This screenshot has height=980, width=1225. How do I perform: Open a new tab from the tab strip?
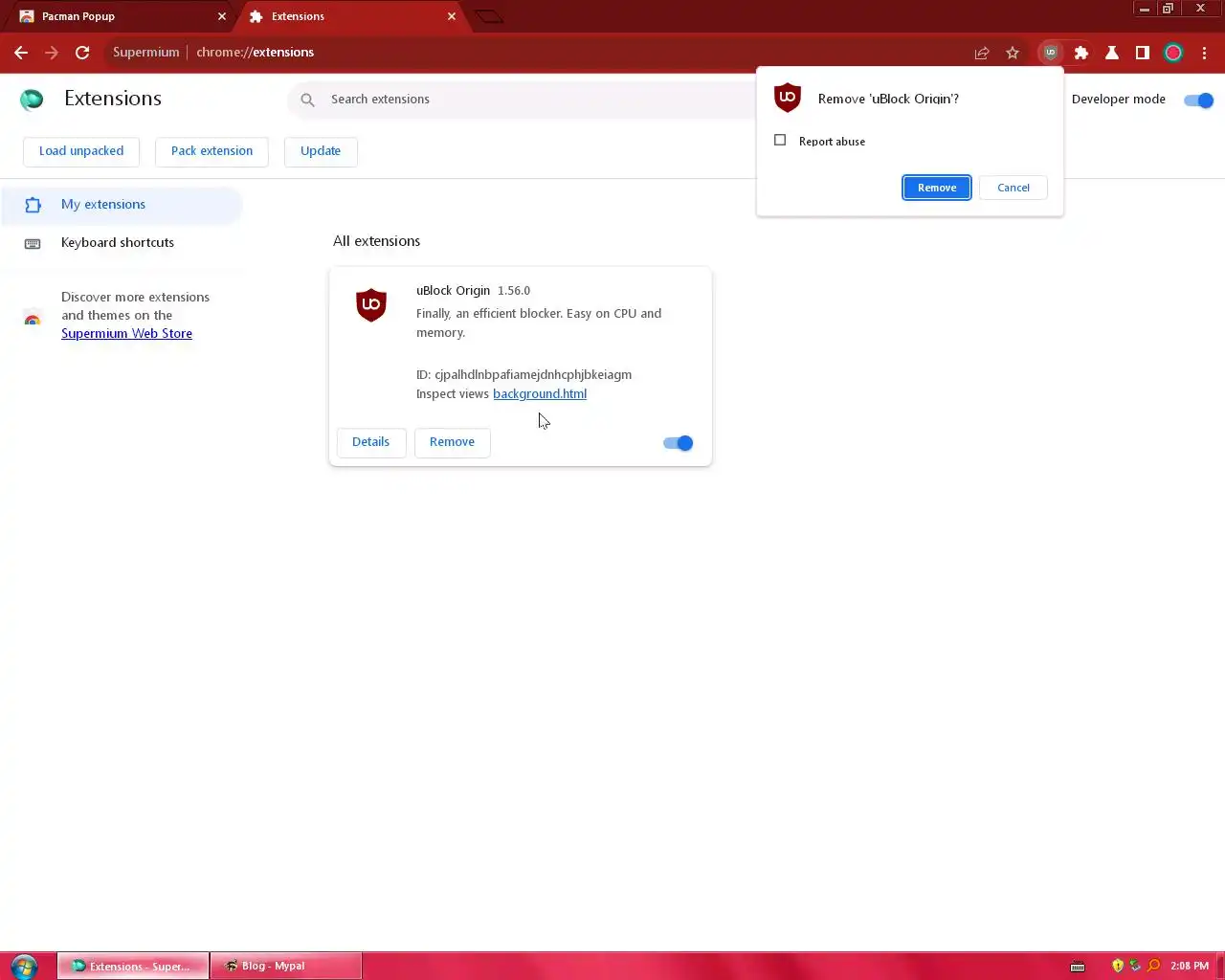pyautogui.click(x=489, y=16)
